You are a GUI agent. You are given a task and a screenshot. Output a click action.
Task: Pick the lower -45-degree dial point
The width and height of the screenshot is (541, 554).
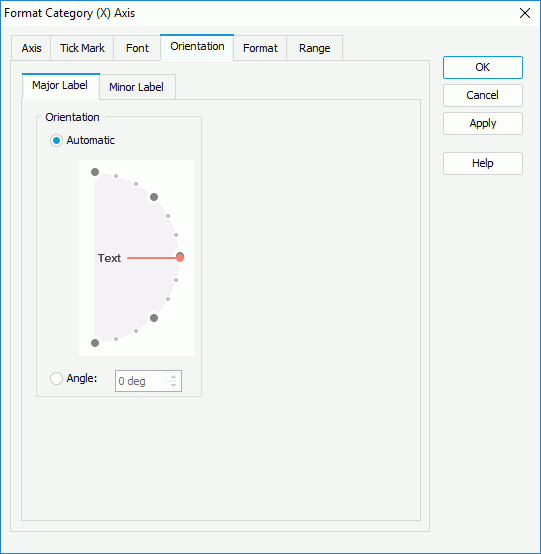(x=154, y=318)
